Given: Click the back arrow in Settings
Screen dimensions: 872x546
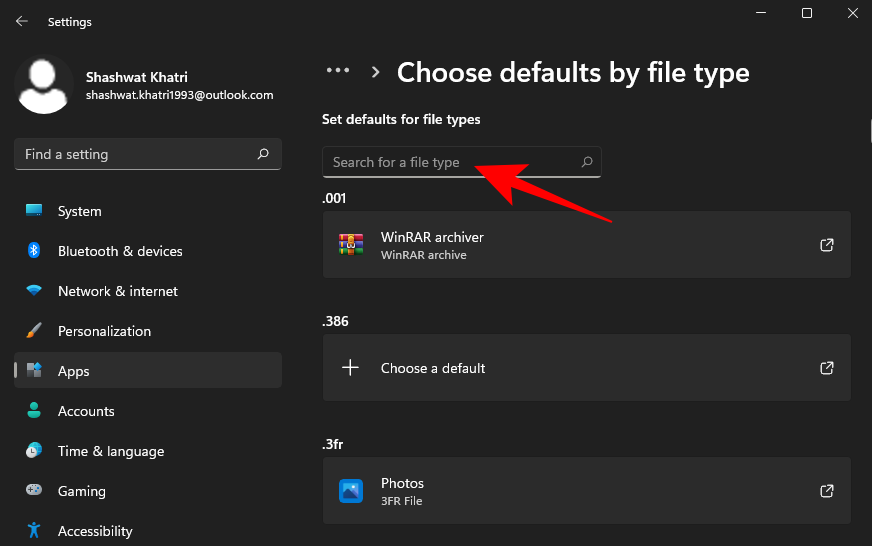Looking at the screenshot, I should pyautogui.click(x=21, y=21).
